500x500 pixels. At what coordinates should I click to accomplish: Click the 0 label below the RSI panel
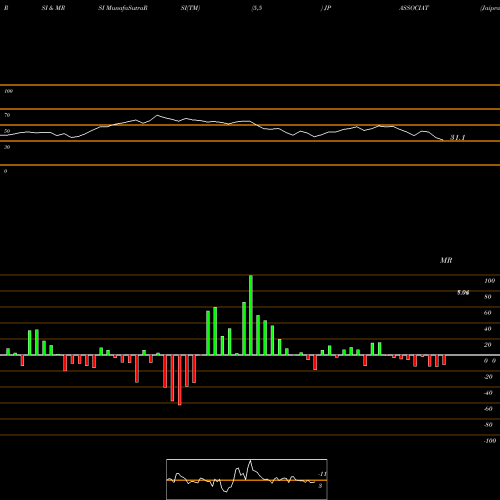(x=5, y=171)
